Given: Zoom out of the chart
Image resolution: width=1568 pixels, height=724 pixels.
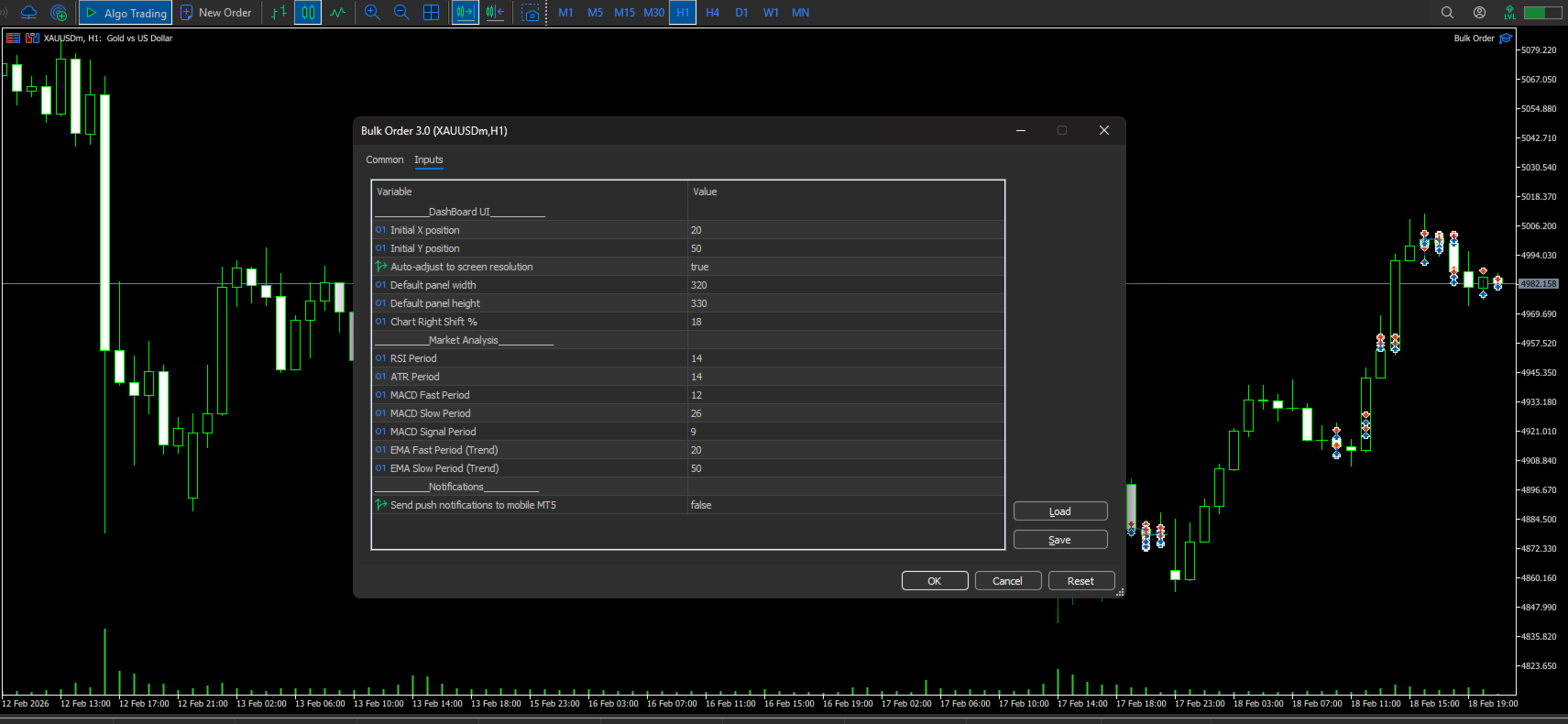Looking at the screenshot, I should (401, 13).
